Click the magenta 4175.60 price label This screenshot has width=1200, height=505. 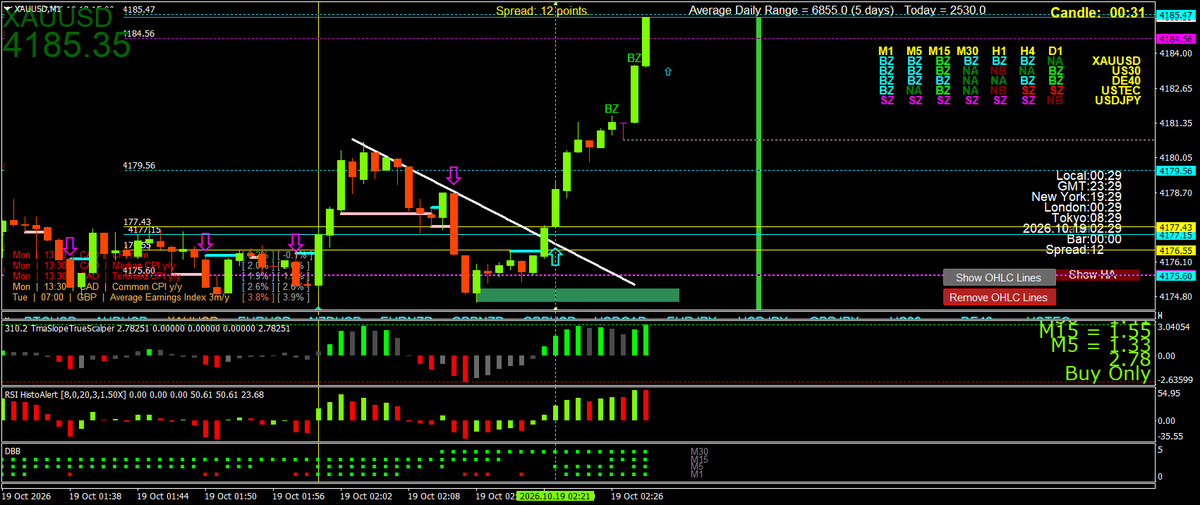point(1176,275)
